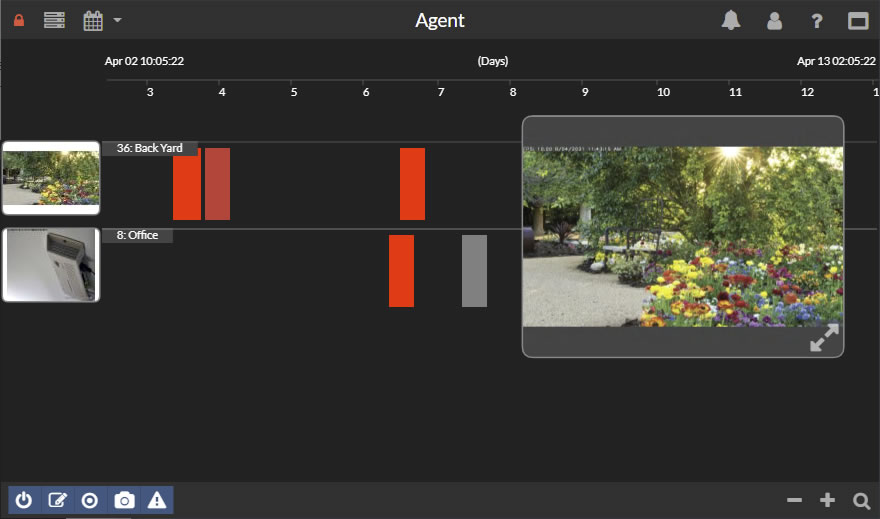The height and width of the screenshot is (519, 880).
Task: Open help question mark icon
Action: [816, 20]
